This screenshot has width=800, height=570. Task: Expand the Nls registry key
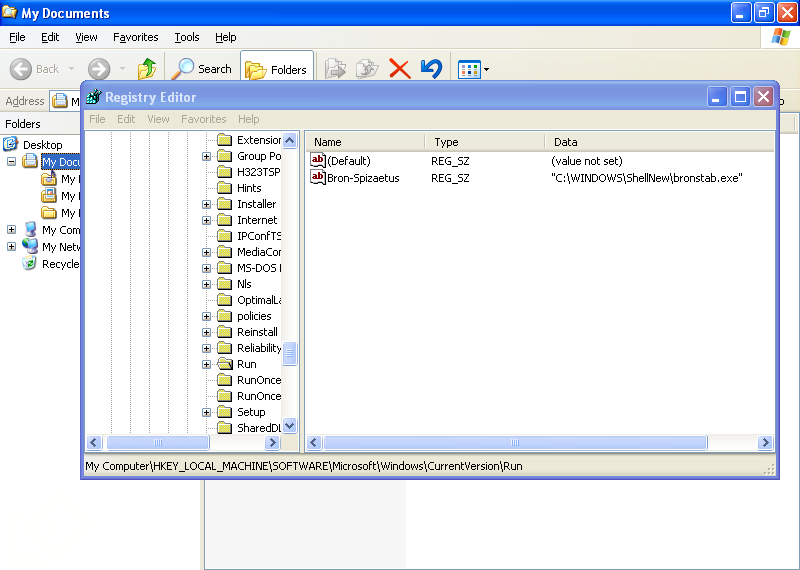206,284
